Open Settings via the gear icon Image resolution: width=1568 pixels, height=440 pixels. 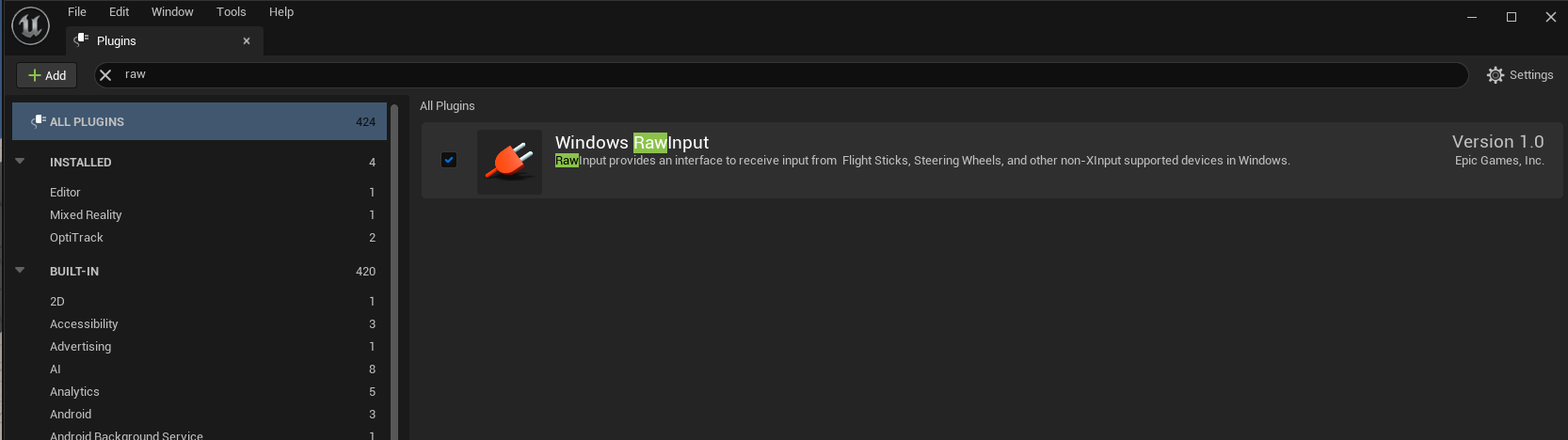tap(1495, 75)
